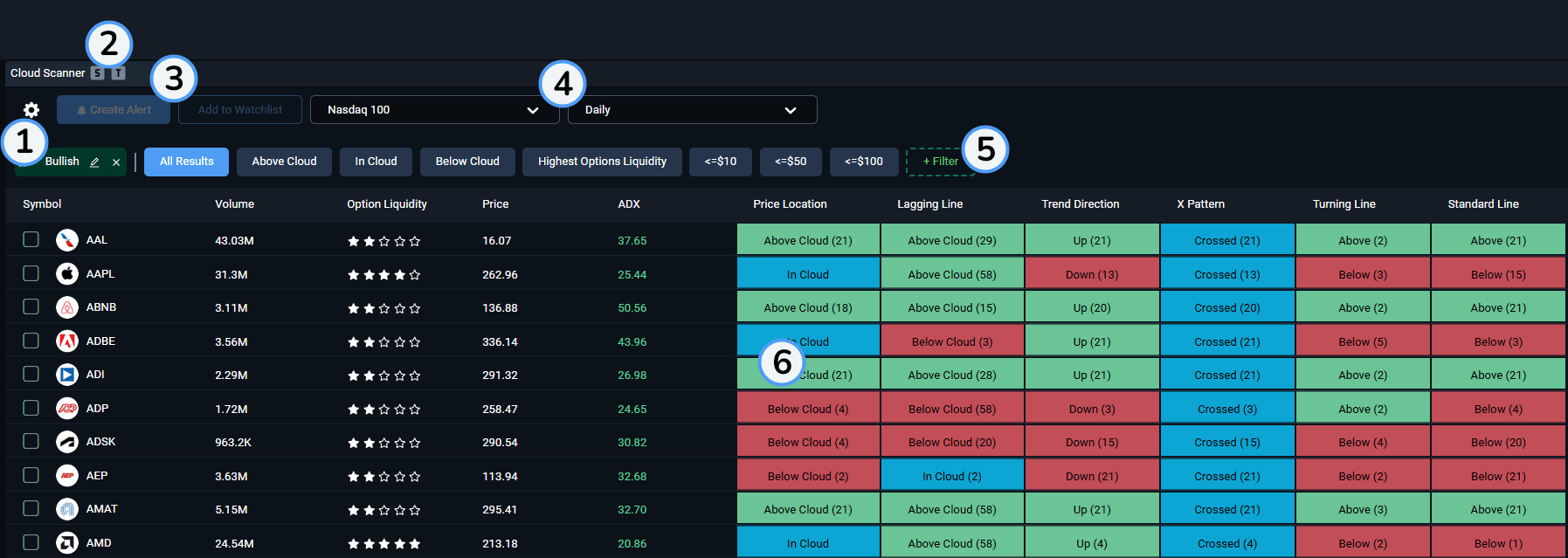Click AAL option liquidity star rating
The height and width of the screenshot is (558, 1568).
[x=384, y=241]
